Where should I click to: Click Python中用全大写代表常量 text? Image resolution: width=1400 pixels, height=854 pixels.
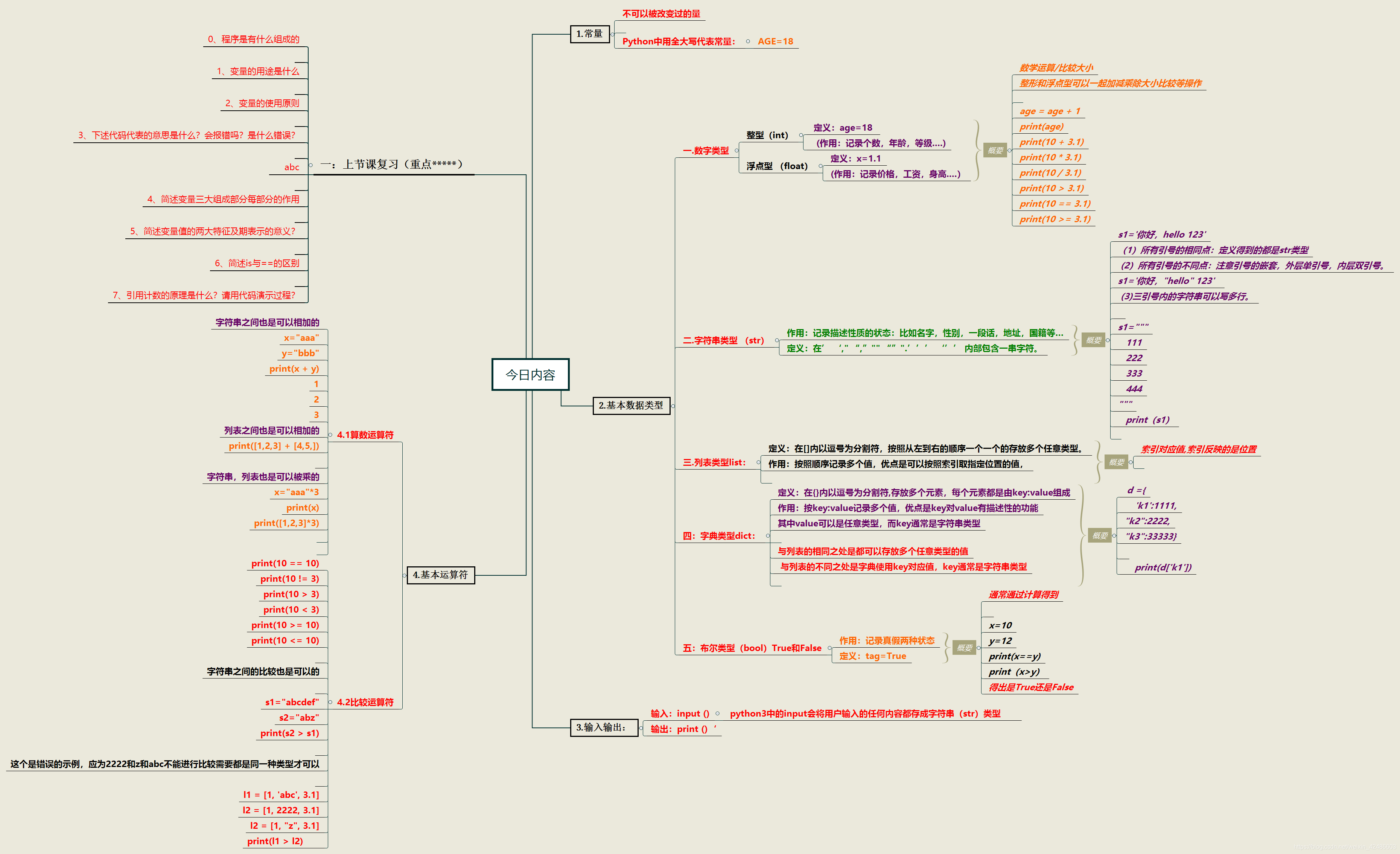tap(679, 41)
